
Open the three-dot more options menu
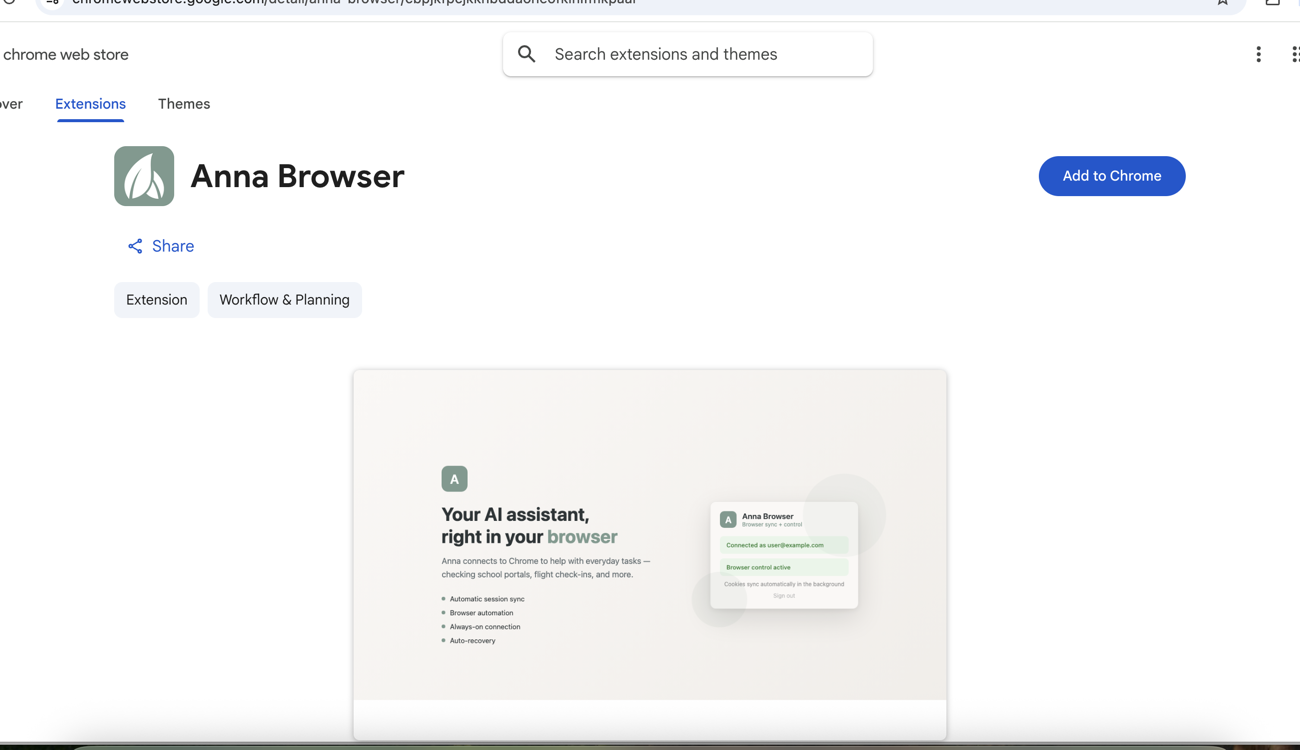pos(1258,55)
